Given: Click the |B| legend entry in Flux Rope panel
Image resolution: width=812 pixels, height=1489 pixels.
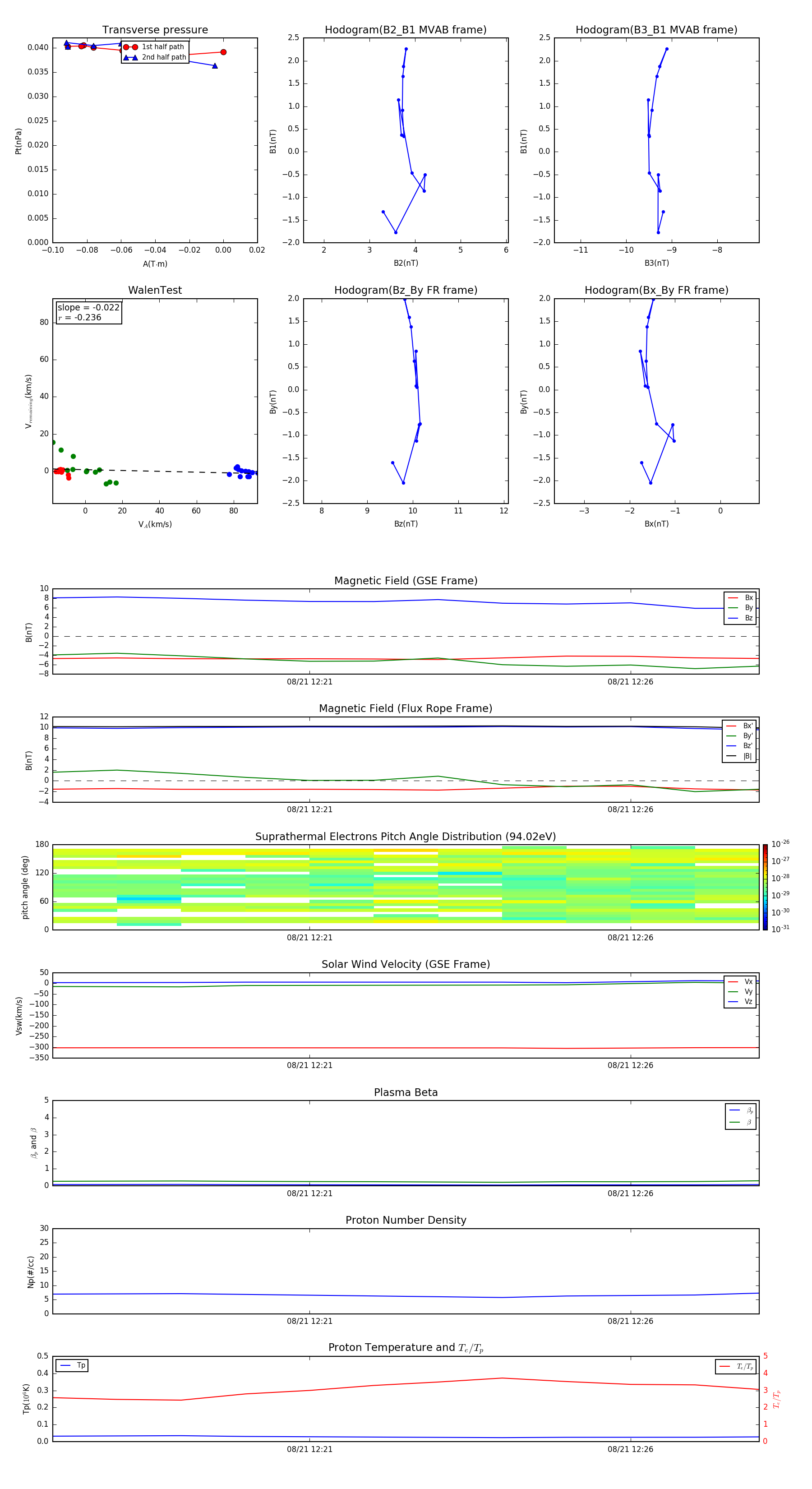Looking at the screenshot, I should tap(740, 756).
